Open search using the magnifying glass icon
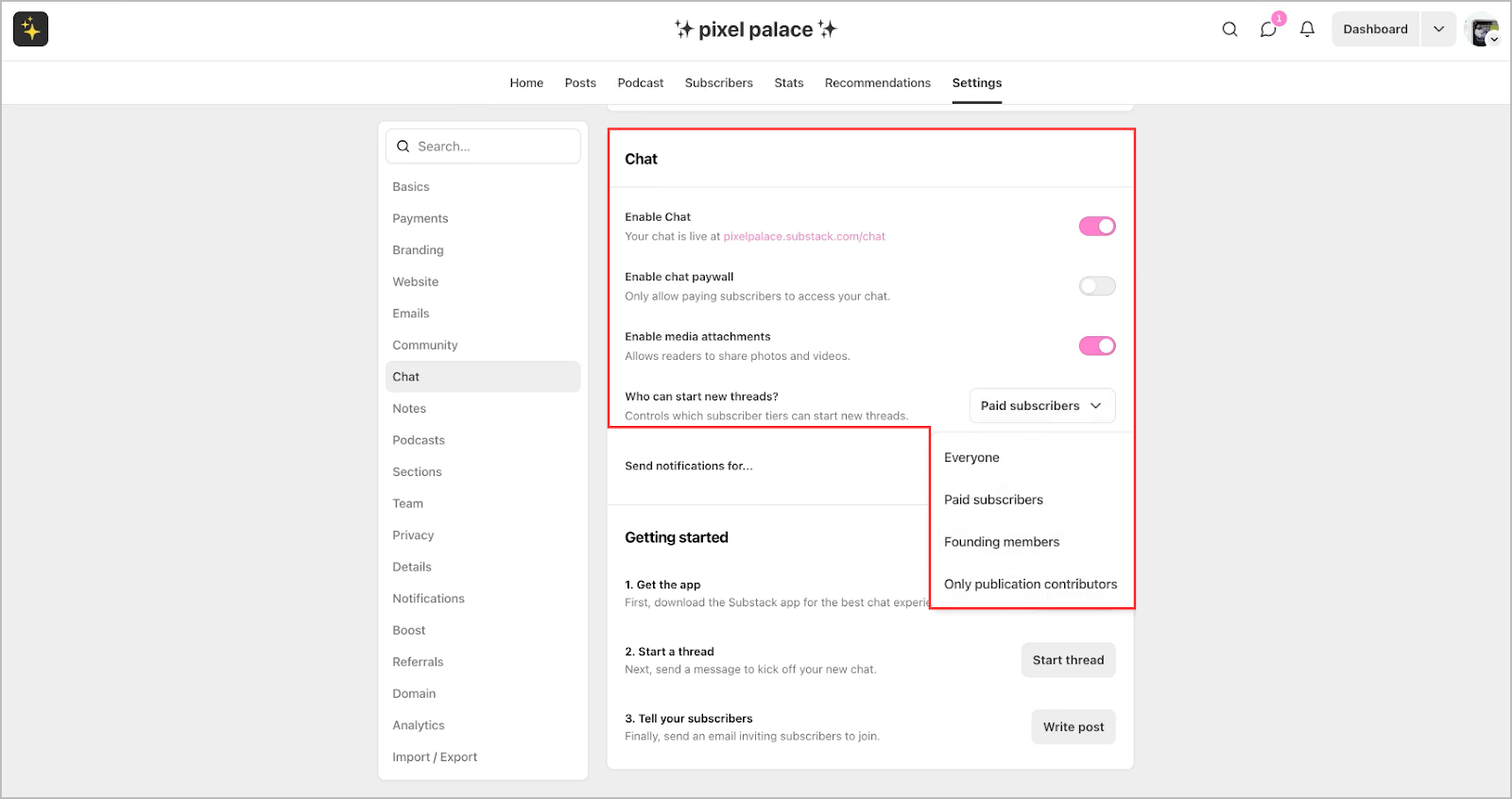 1229,29
